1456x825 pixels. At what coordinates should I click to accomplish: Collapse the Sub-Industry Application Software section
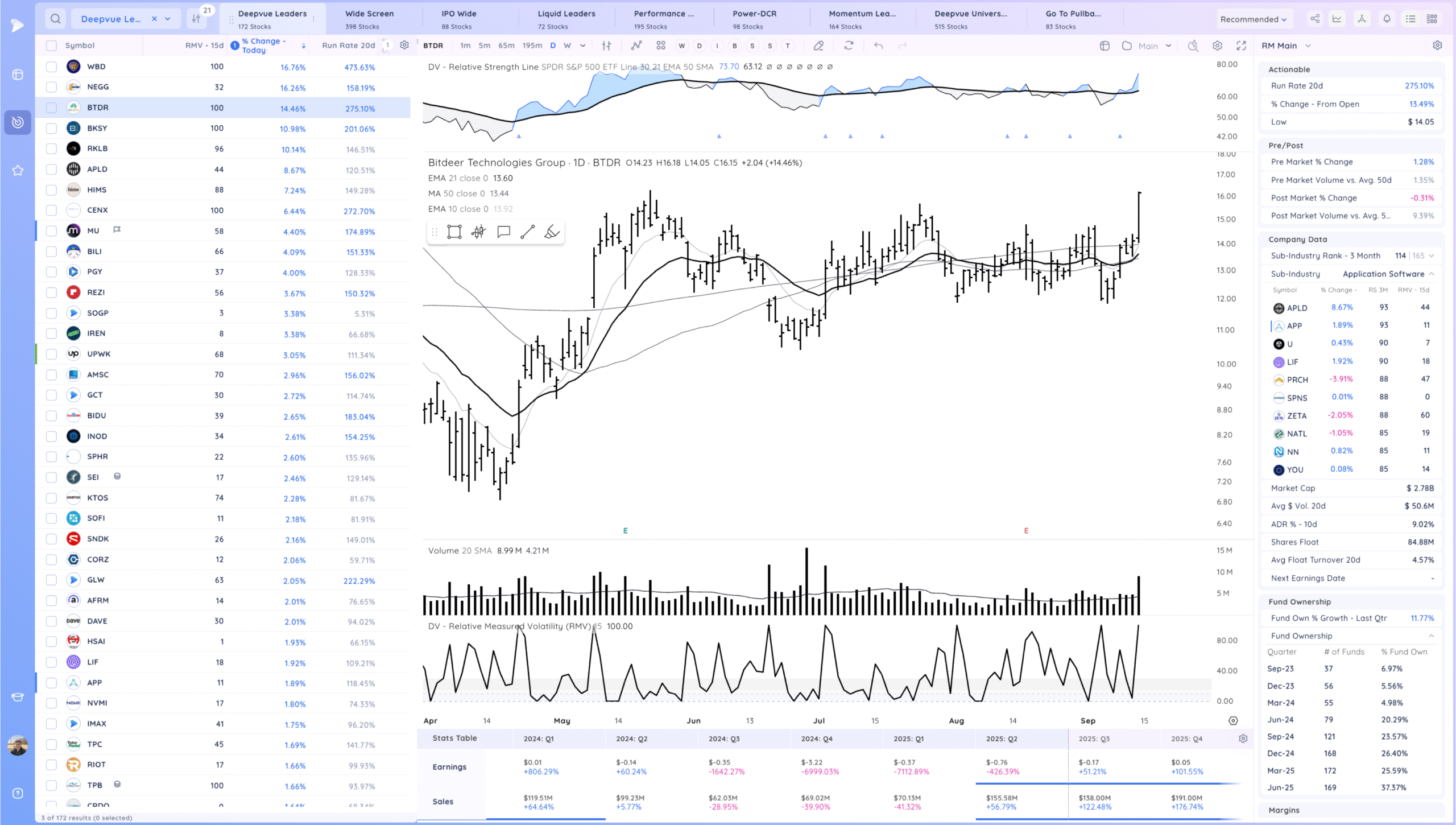click(1431, 274)
